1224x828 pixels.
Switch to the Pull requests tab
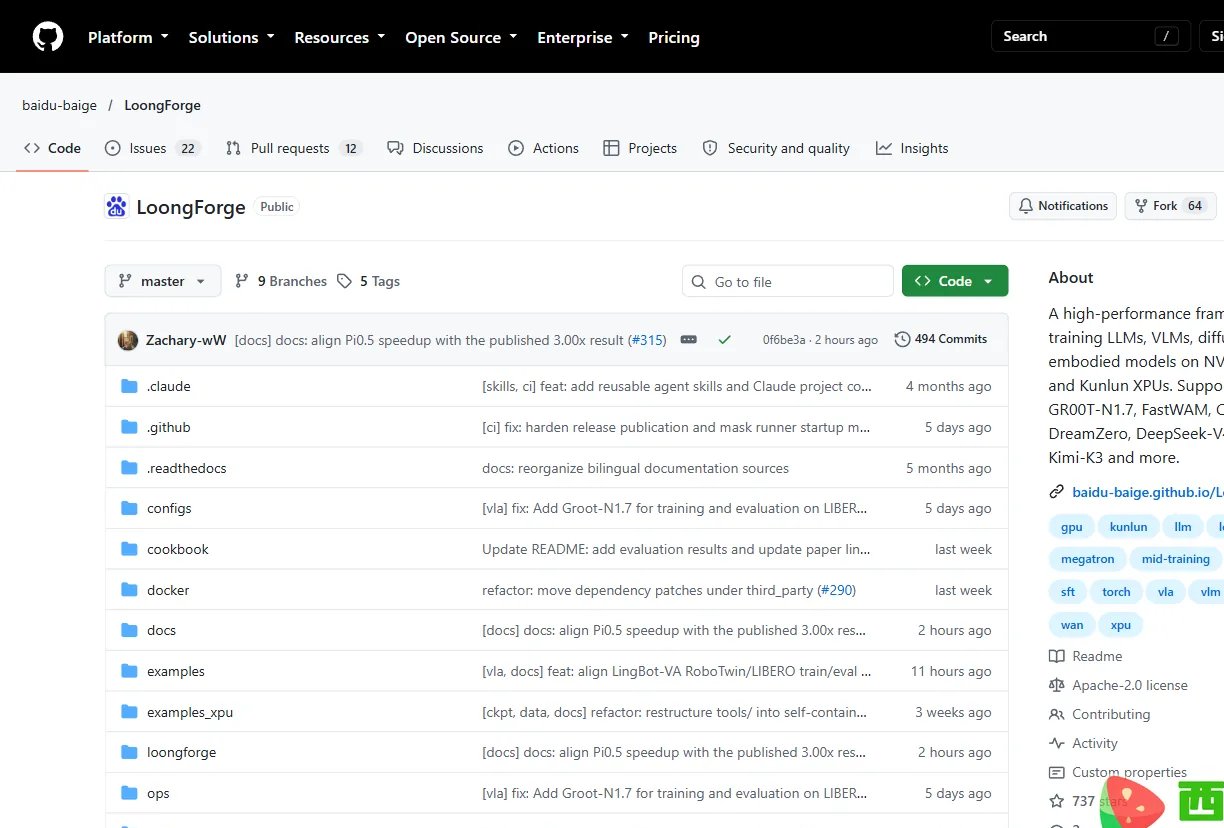[x=293, y=148]
